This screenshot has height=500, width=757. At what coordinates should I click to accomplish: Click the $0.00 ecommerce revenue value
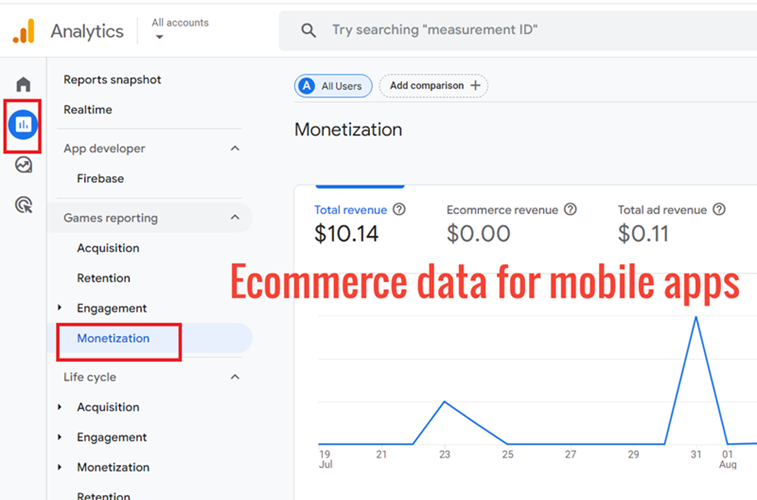click(478, 234)
